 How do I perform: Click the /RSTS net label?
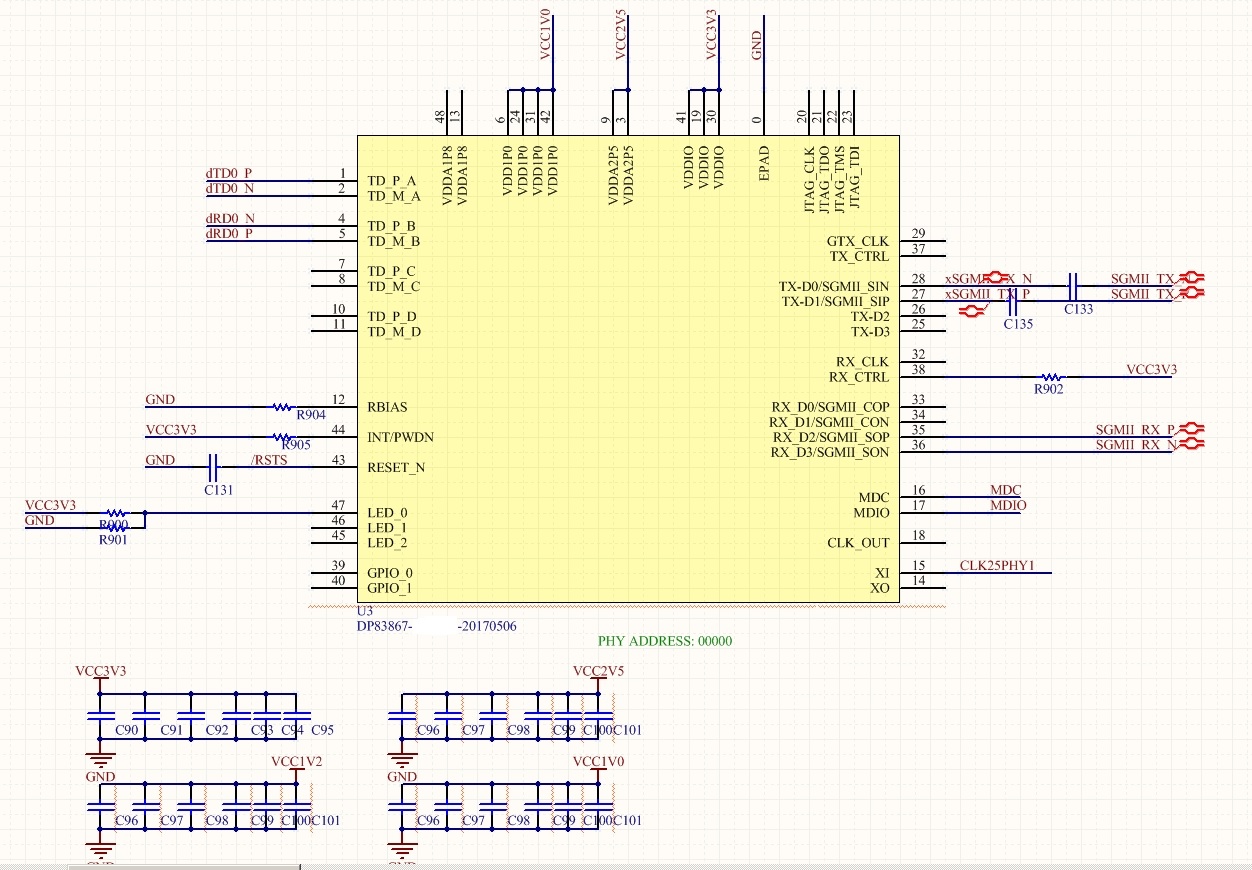(x=269, y=460)
